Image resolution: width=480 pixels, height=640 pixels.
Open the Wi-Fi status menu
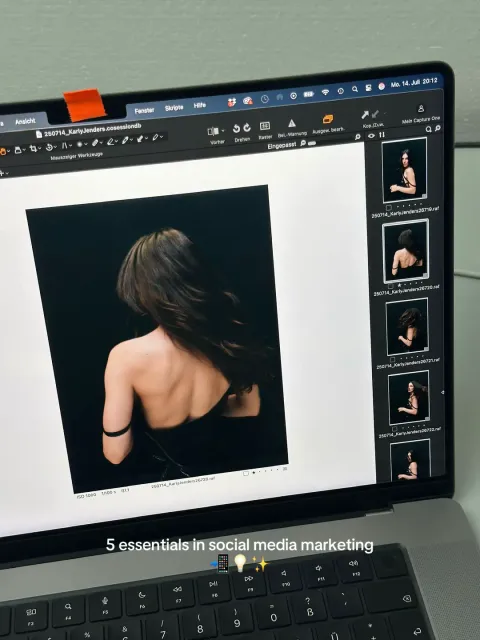tap(325, 92)
